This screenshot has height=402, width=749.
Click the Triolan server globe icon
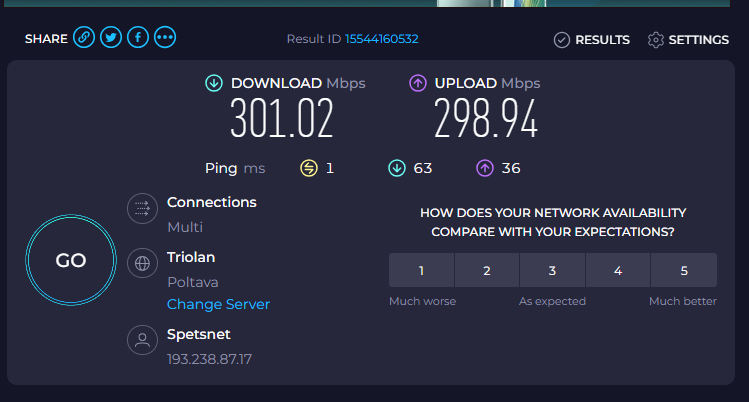click(x=142, y=263)
